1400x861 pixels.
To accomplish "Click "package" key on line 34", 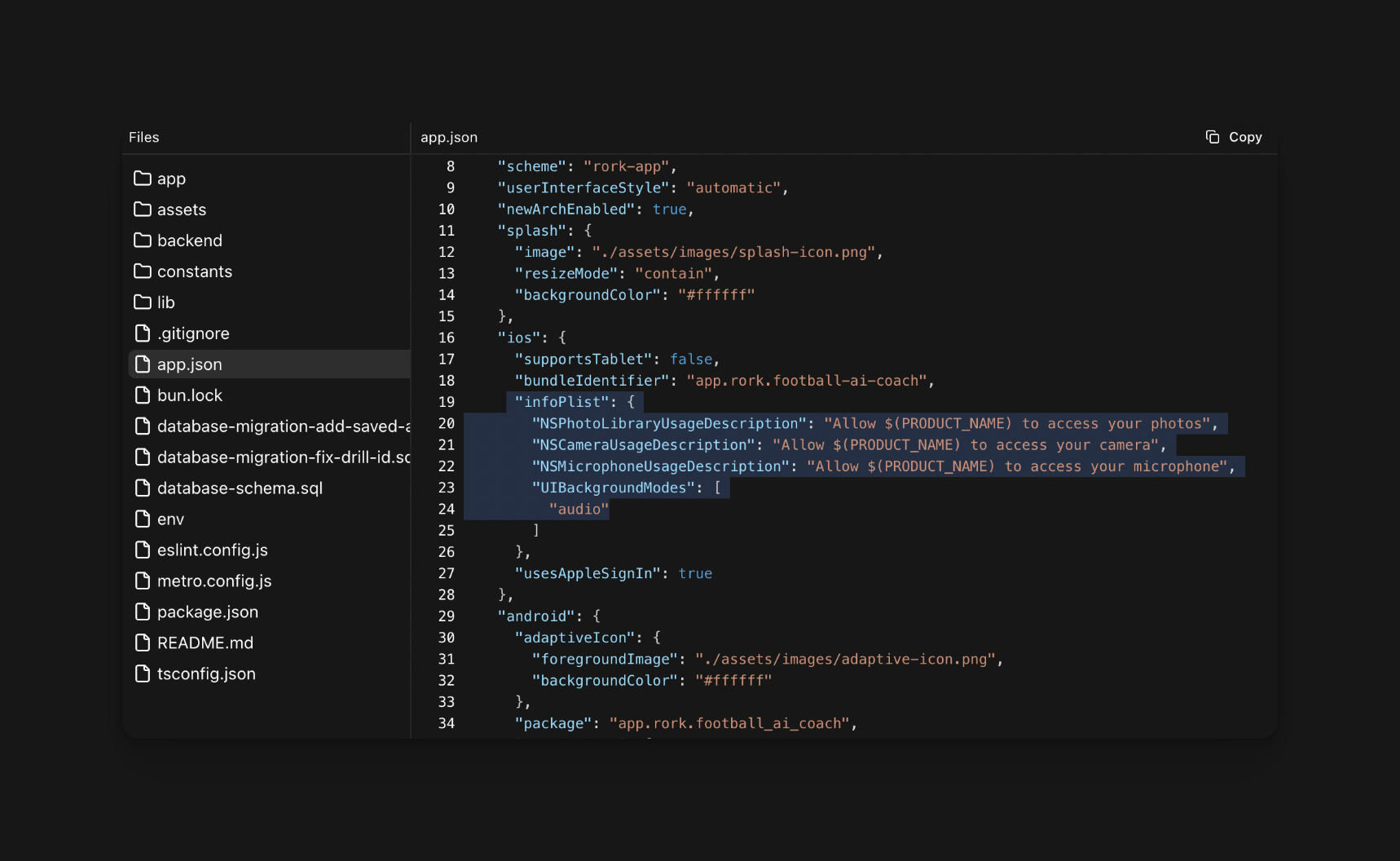I will tap(553, 723).
